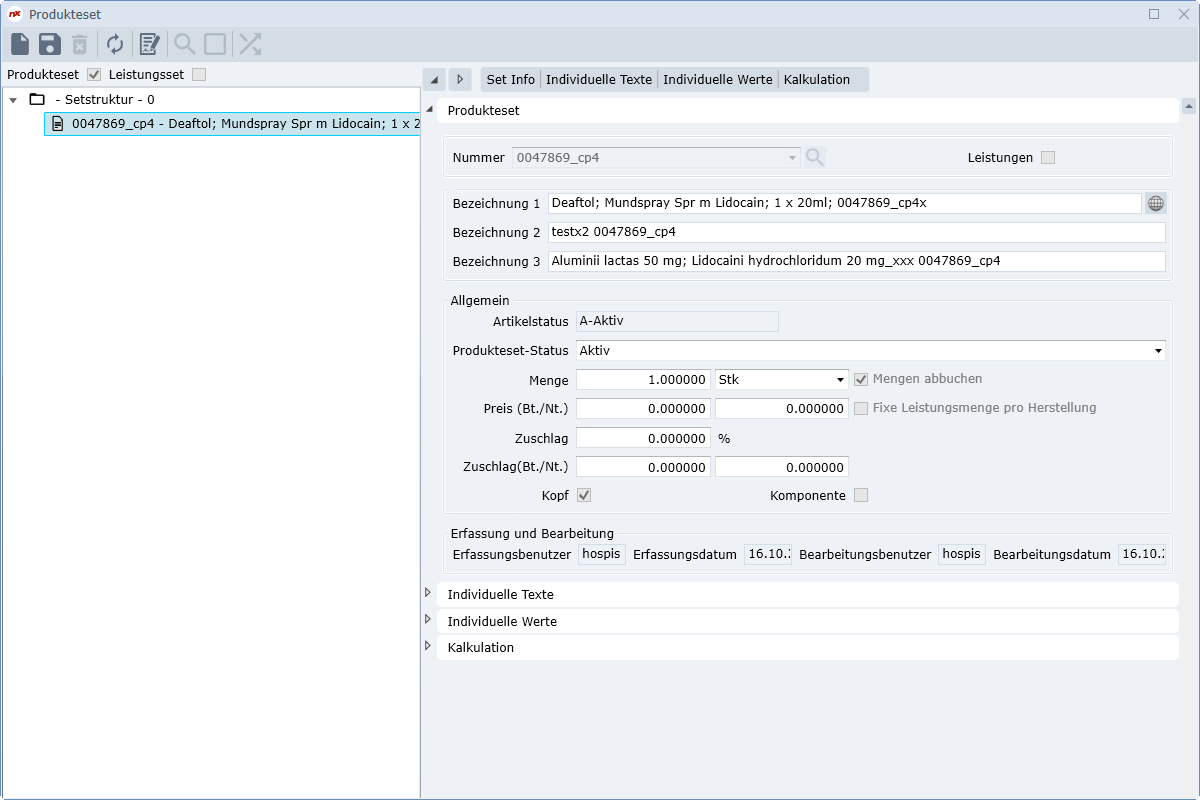Collapse the Setstruktur tree folder
The image size is (1200, 800).
pos(13,100)
